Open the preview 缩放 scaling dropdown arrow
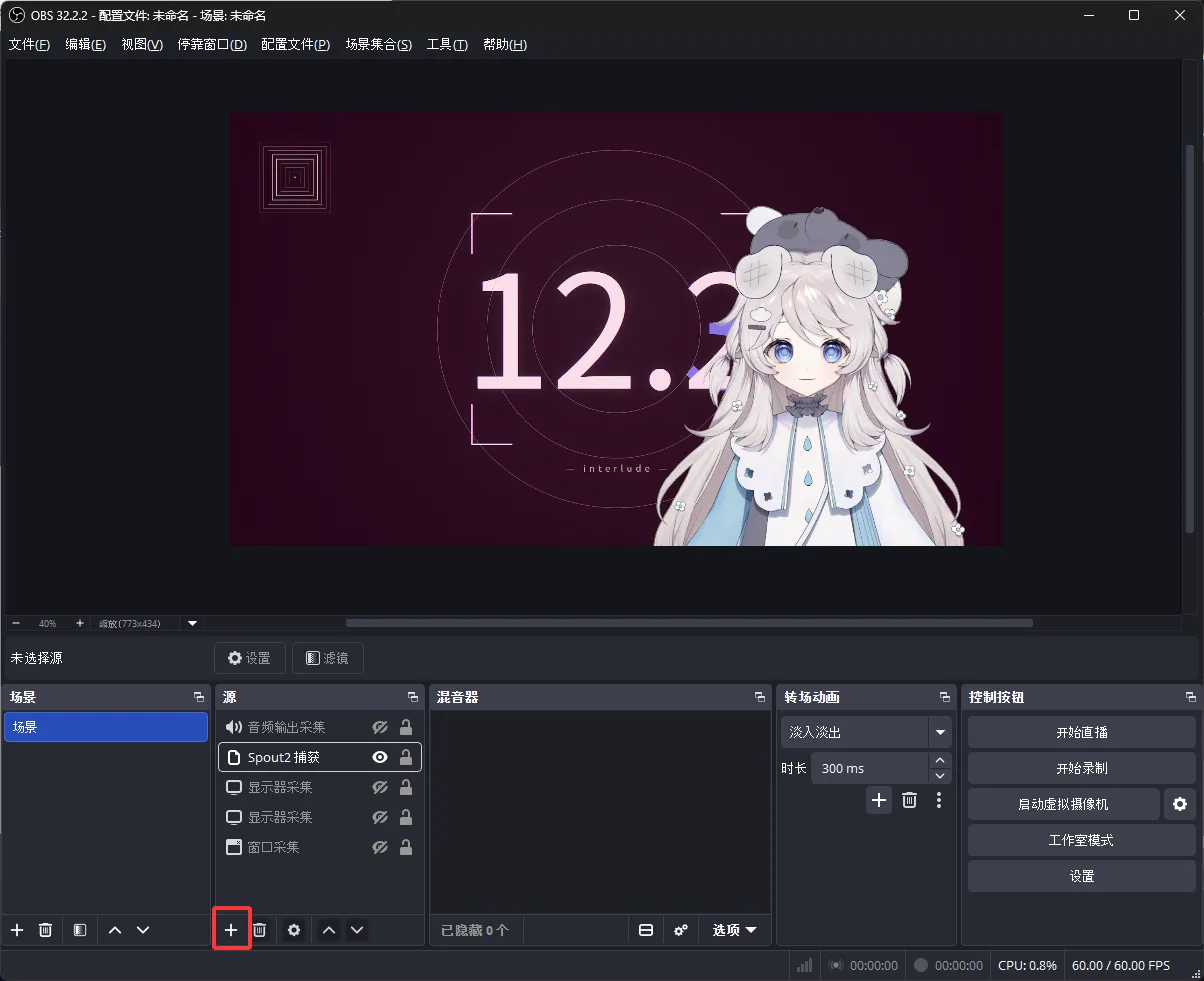This screenshot has height=981, width=1204. 193,623
